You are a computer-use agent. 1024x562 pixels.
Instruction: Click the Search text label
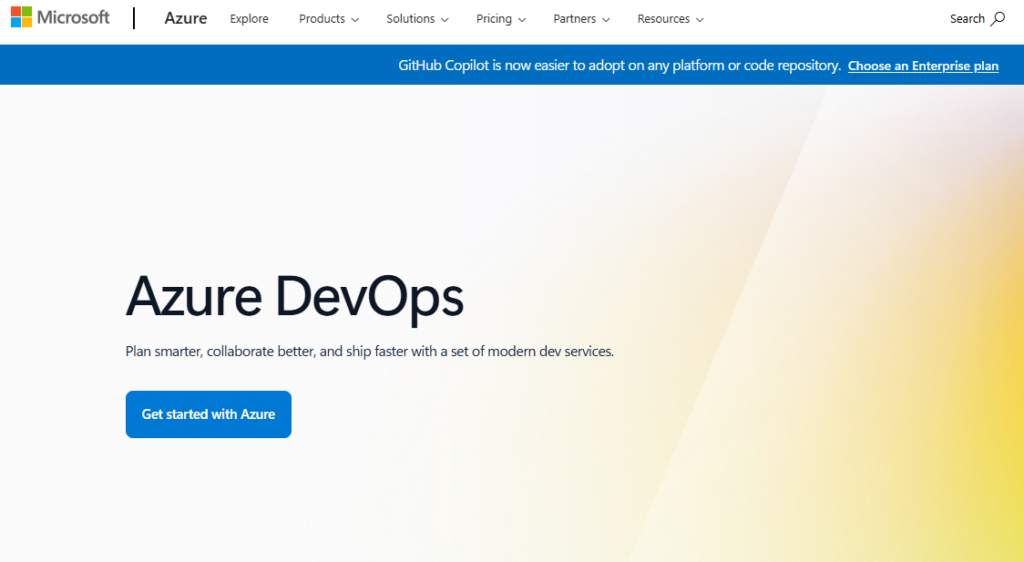(x=967, y=19)
